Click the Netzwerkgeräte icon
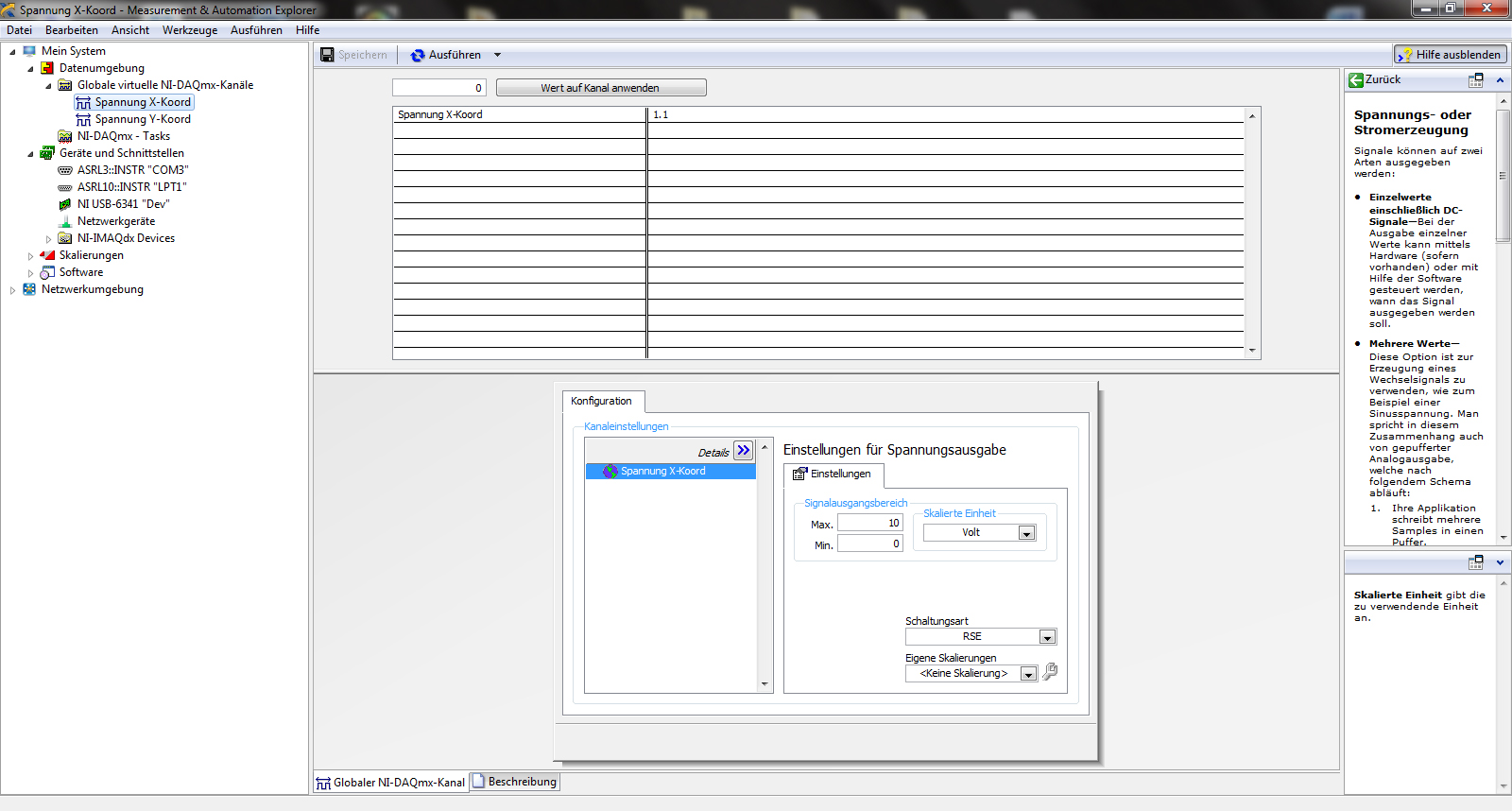Image resolution: width=1512 pixels, height=811 pixels. click(65, 221)
